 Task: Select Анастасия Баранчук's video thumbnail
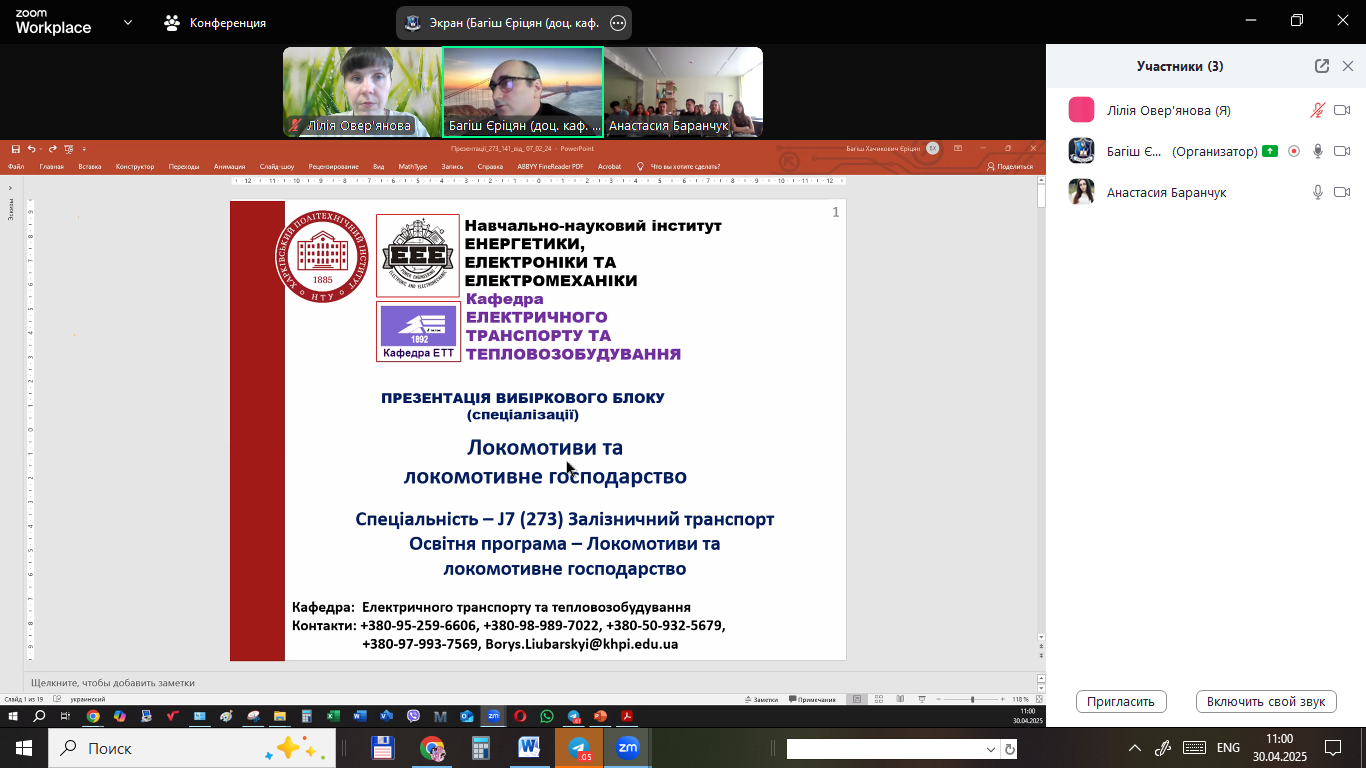[x=683, y=92]
